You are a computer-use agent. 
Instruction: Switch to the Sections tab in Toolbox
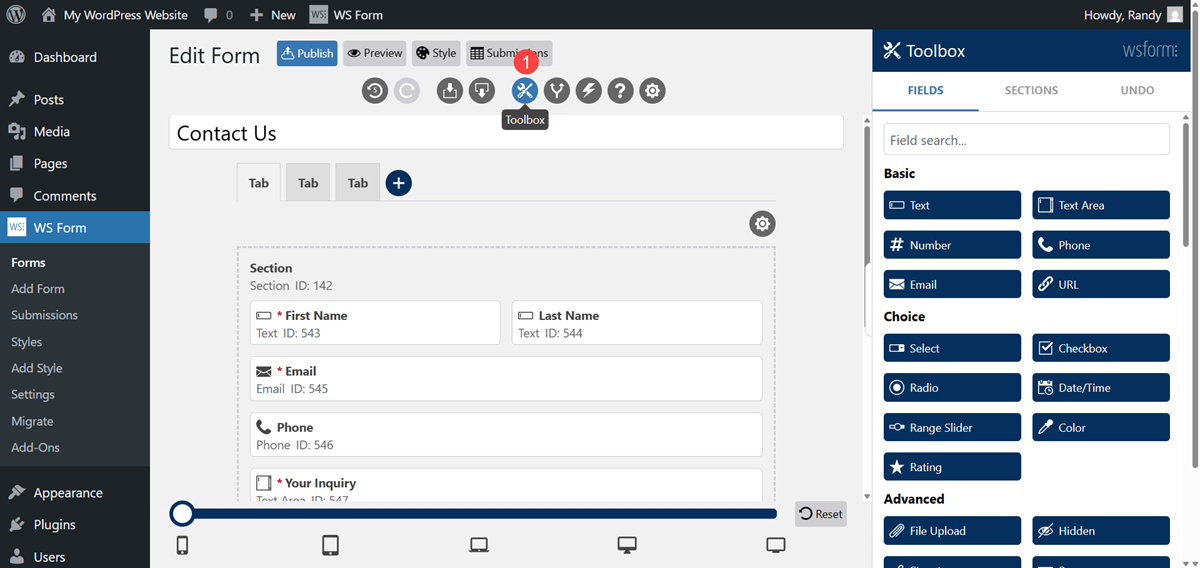click(x=1031, y=90)
